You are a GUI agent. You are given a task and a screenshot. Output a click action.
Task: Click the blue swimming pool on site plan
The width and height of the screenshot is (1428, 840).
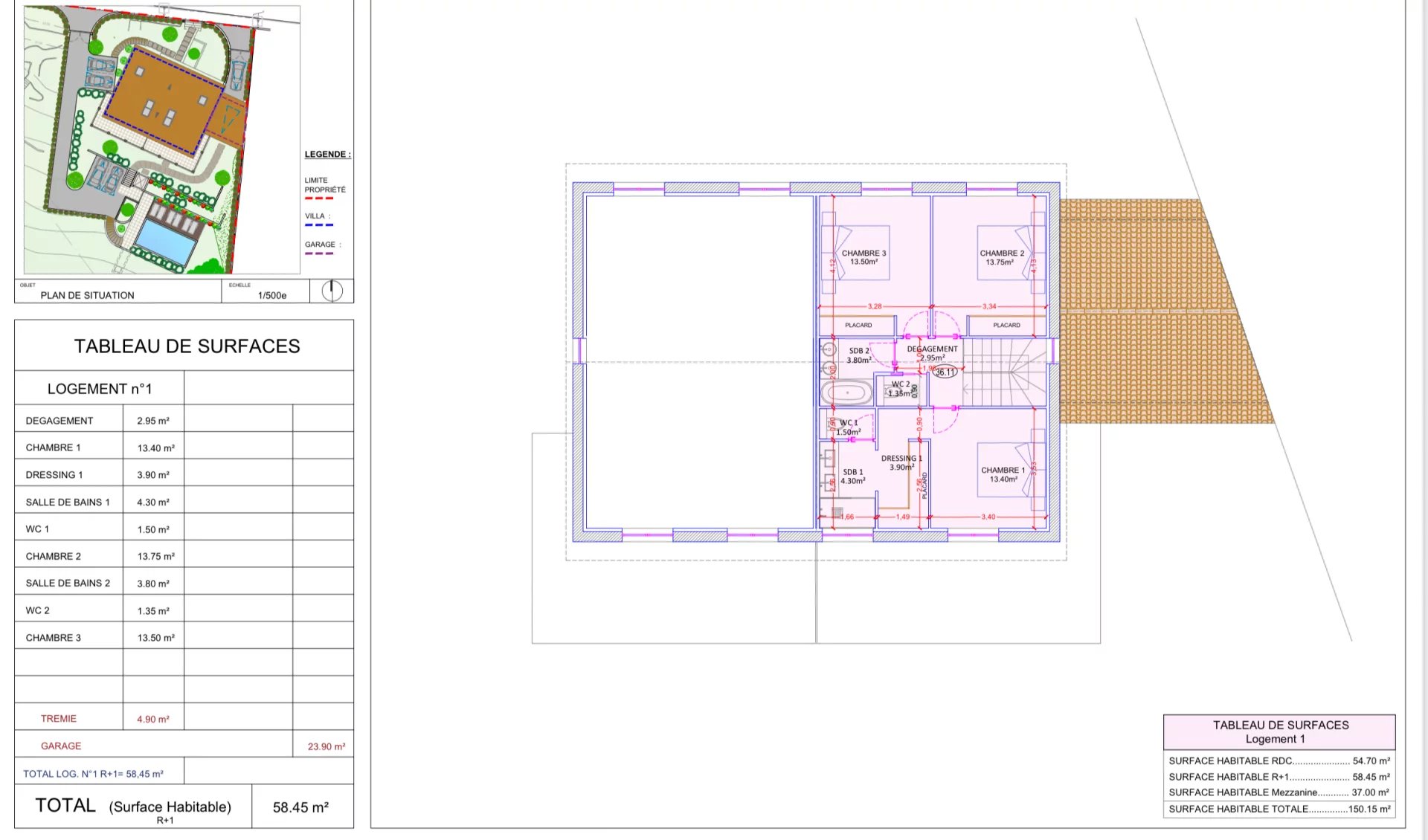(x=167, y=240)
